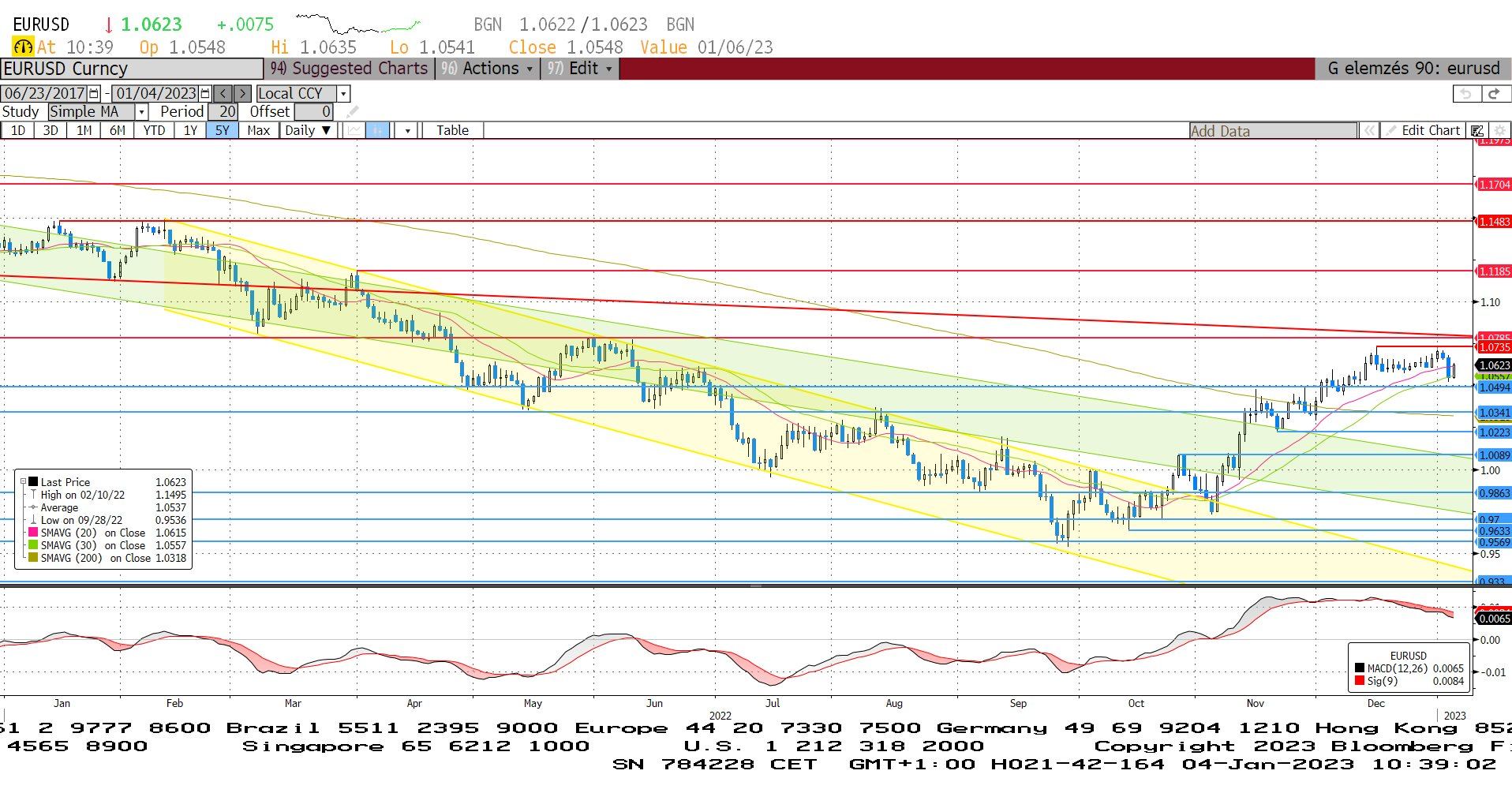Open the annotation tools icon beside Edit Chart
1512x808 pixels.
[x=1476, y=131]
